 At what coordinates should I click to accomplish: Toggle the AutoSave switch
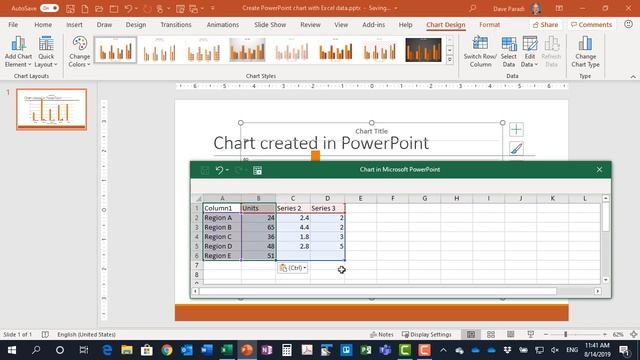49,8
